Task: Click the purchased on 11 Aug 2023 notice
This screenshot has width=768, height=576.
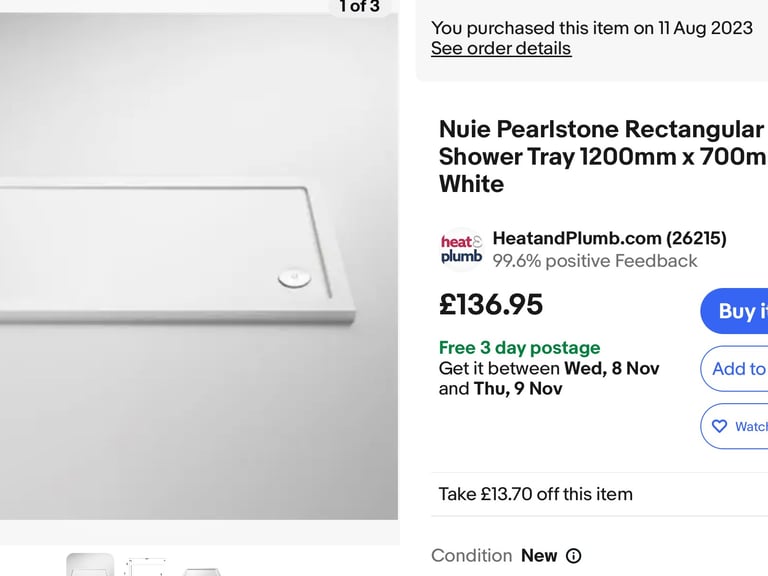Action: 591,28
